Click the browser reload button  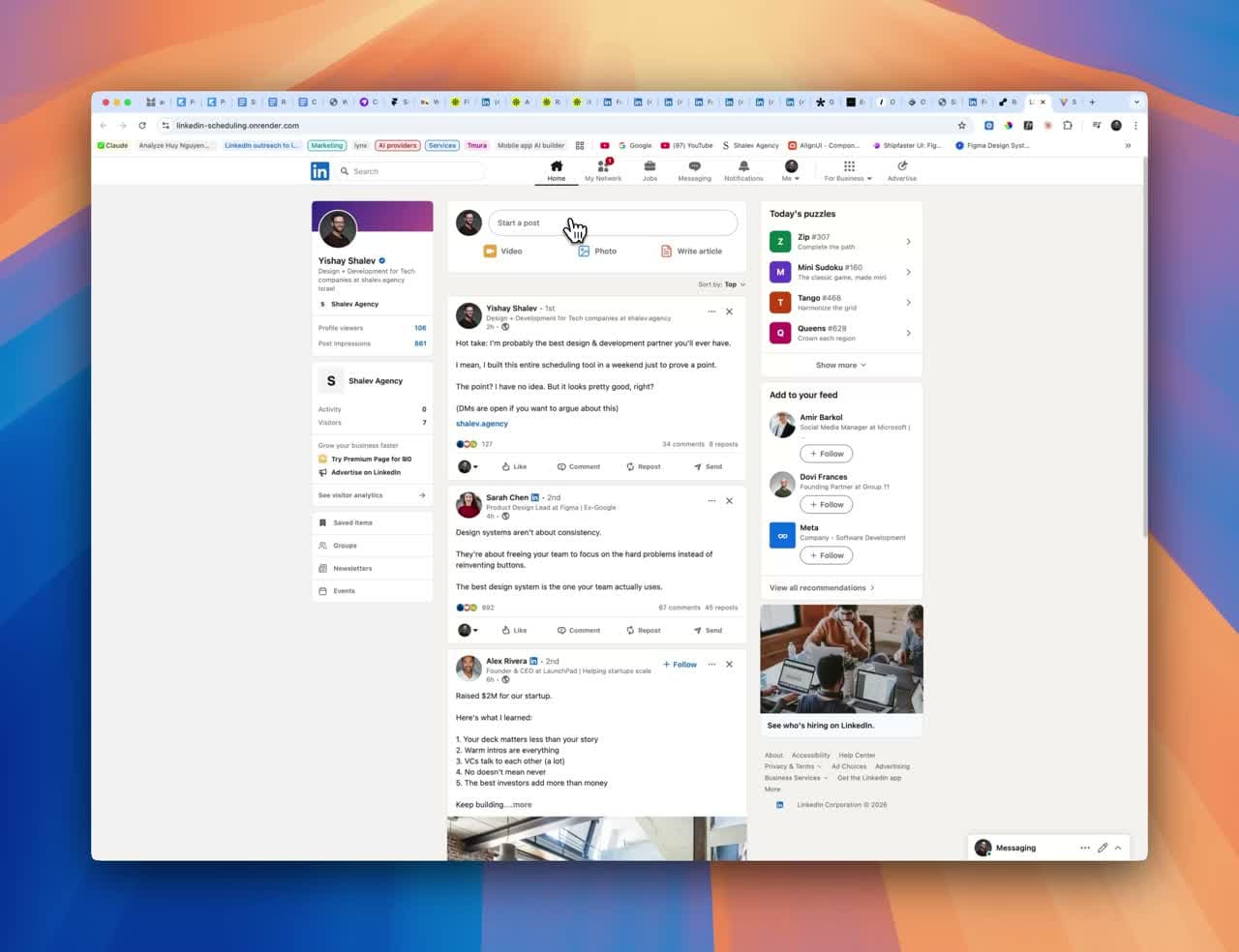[142, 126]
